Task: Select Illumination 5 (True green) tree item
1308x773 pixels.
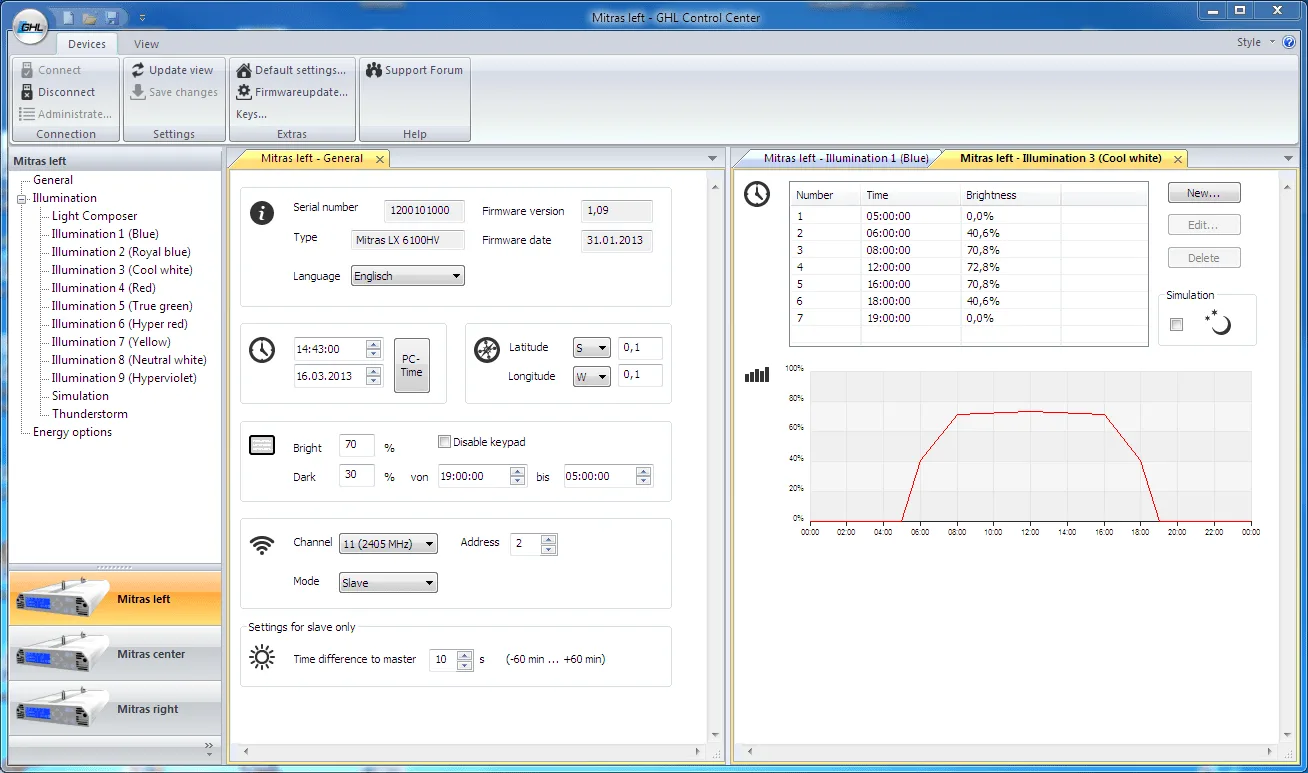Action: (x=122, y=306)
